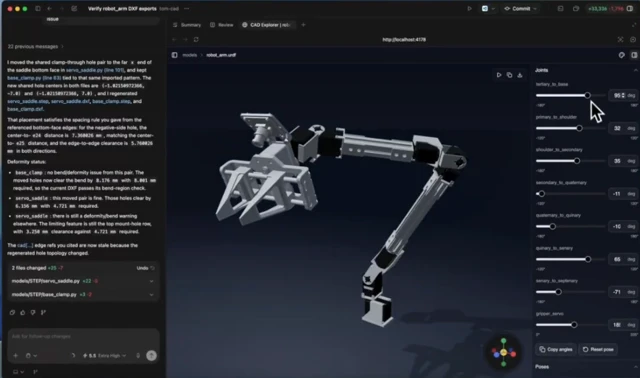Open the models breadcrumb
640x378 pixels.
pyautogui.click(x=189, y=55)
